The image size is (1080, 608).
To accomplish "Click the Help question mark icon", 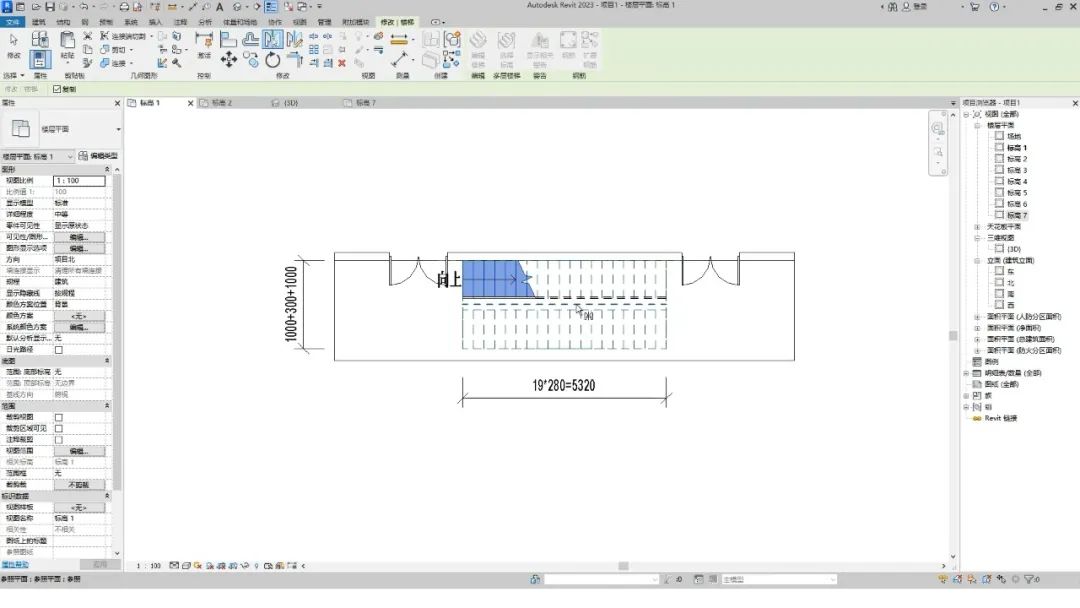I will [994, 7].
